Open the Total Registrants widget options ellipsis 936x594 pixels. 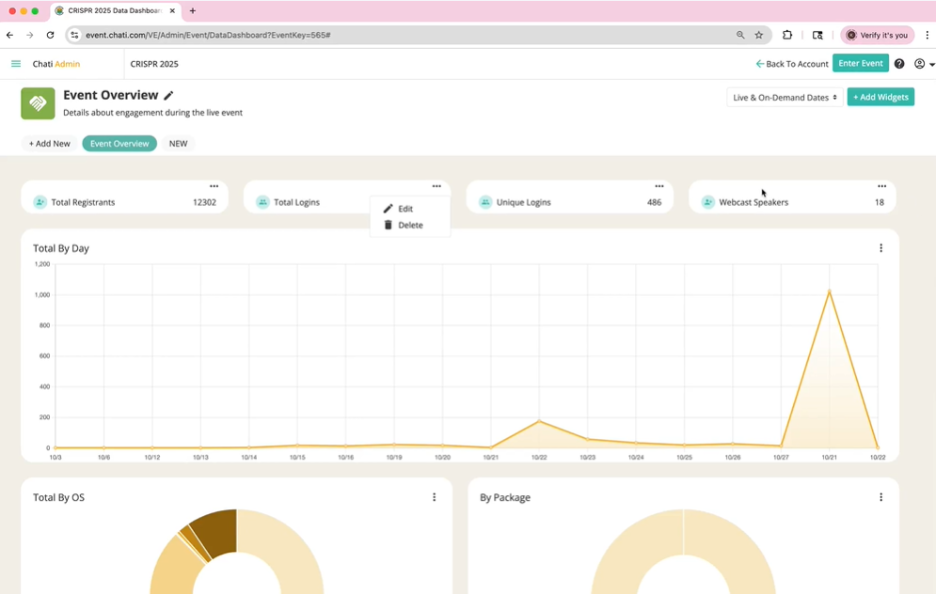(214, 186)
